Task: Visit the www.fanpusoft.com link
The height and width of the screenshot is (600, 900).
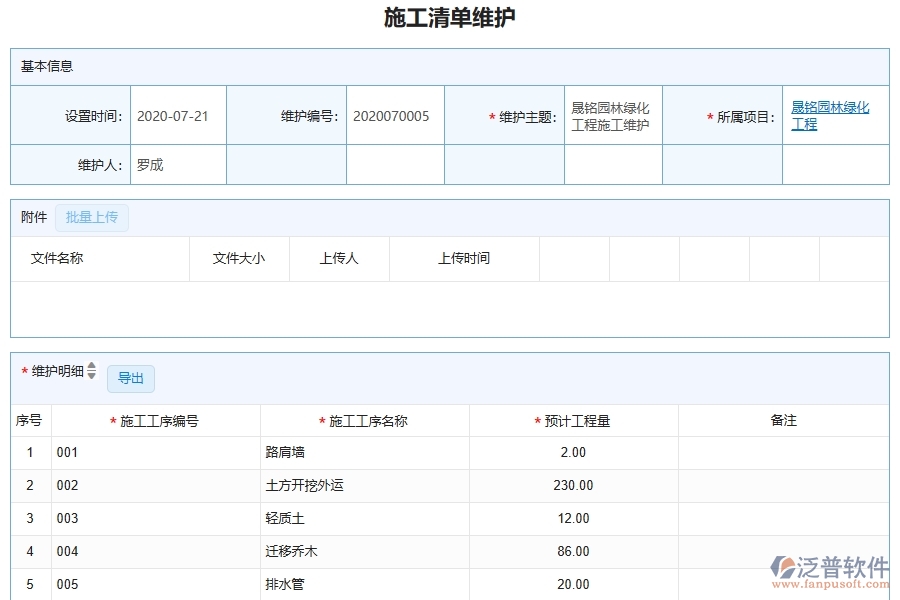Action: tap(829, 585)
